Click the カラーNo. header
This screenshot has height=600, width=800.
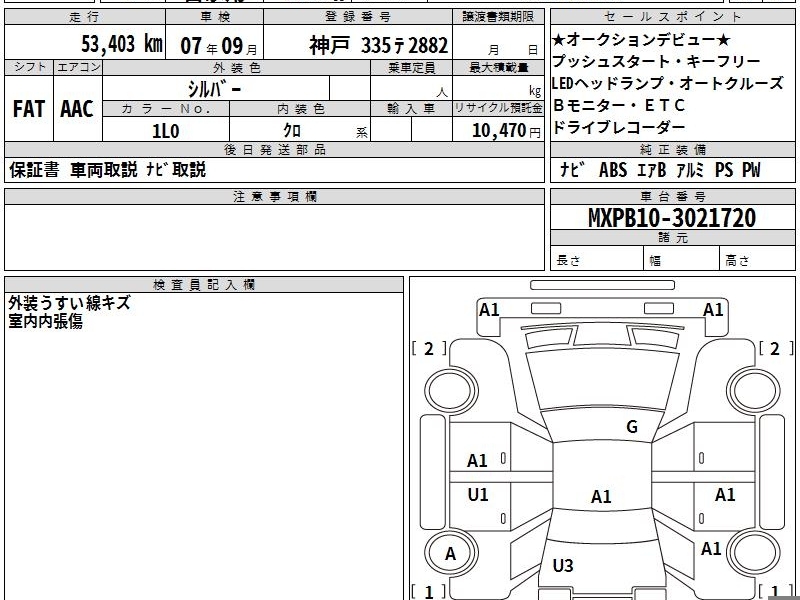(166, 109)
